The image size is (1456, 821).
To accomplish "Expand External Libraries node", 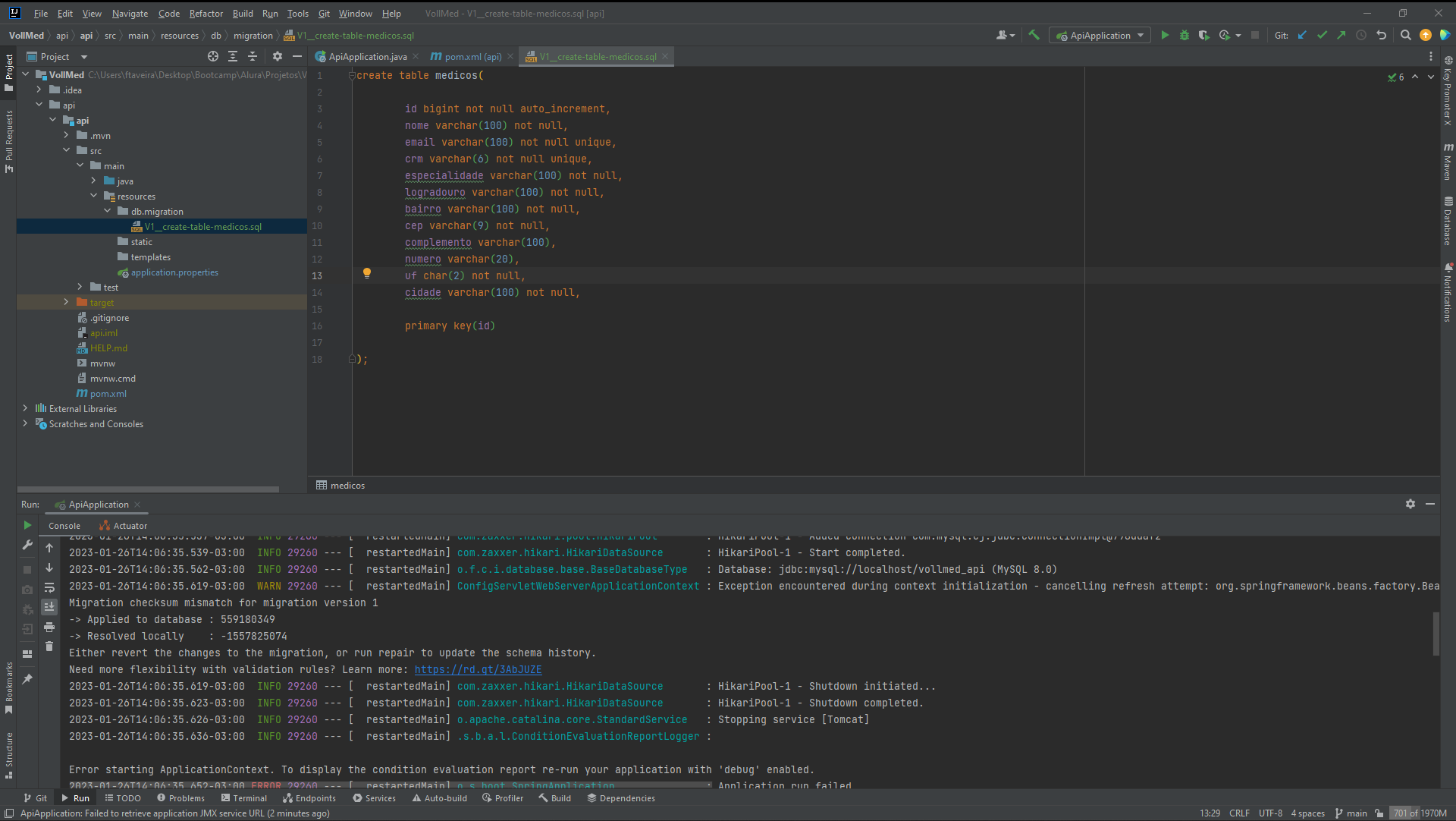I will click(x=25, y=408).
